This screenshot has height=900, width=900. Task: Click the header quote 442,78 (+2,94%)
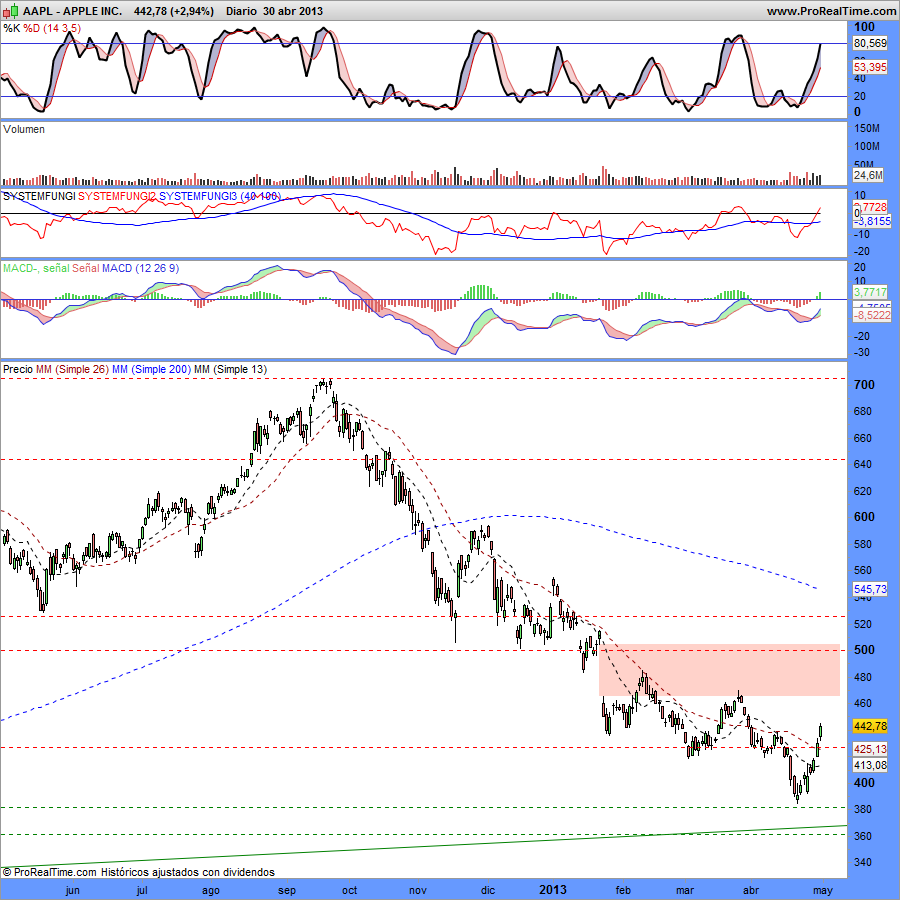click(173, 11)
